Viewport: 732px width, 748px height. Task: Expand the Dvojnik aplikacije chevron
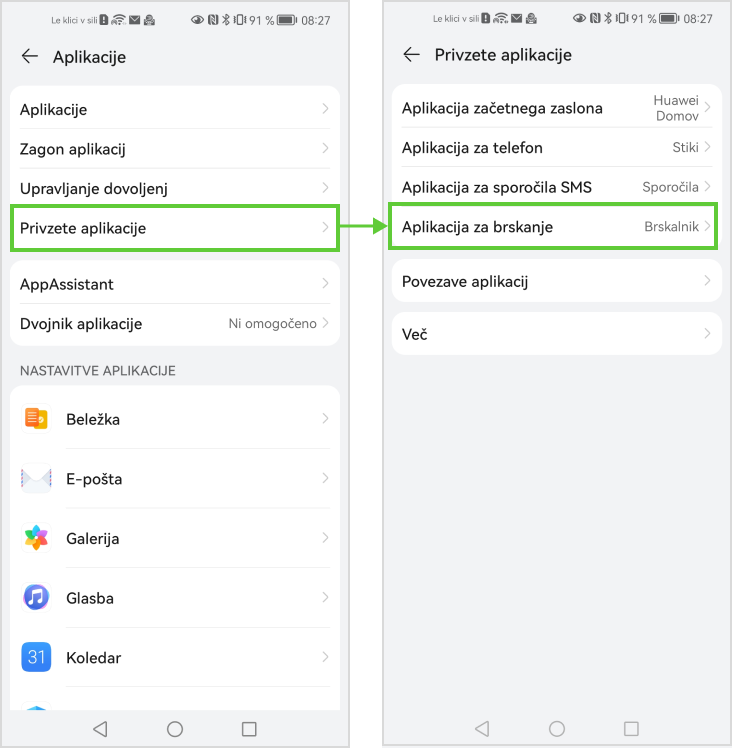click(325, 323)
